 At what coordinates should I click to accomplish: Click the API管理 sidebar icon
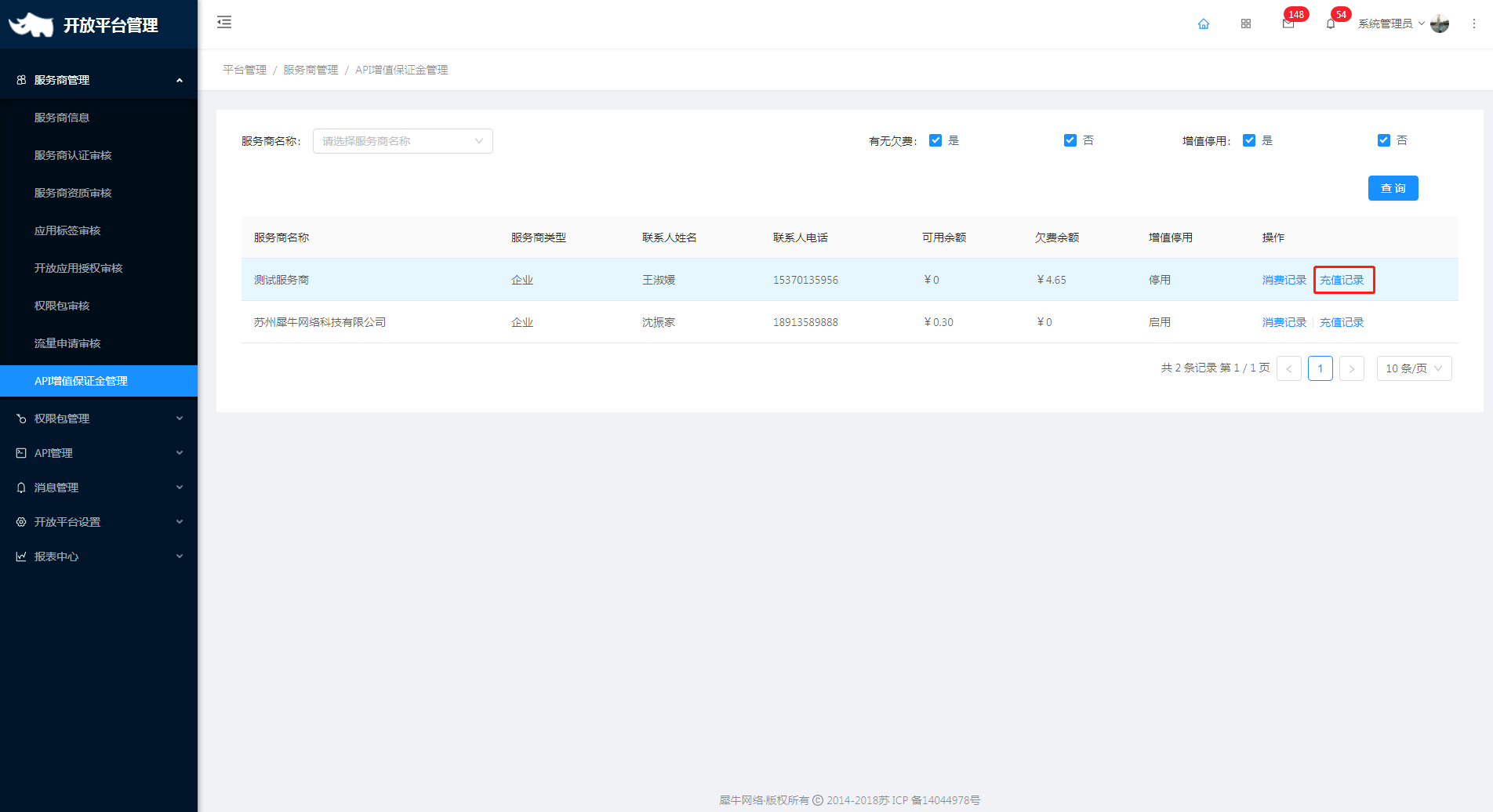point(21,453)
